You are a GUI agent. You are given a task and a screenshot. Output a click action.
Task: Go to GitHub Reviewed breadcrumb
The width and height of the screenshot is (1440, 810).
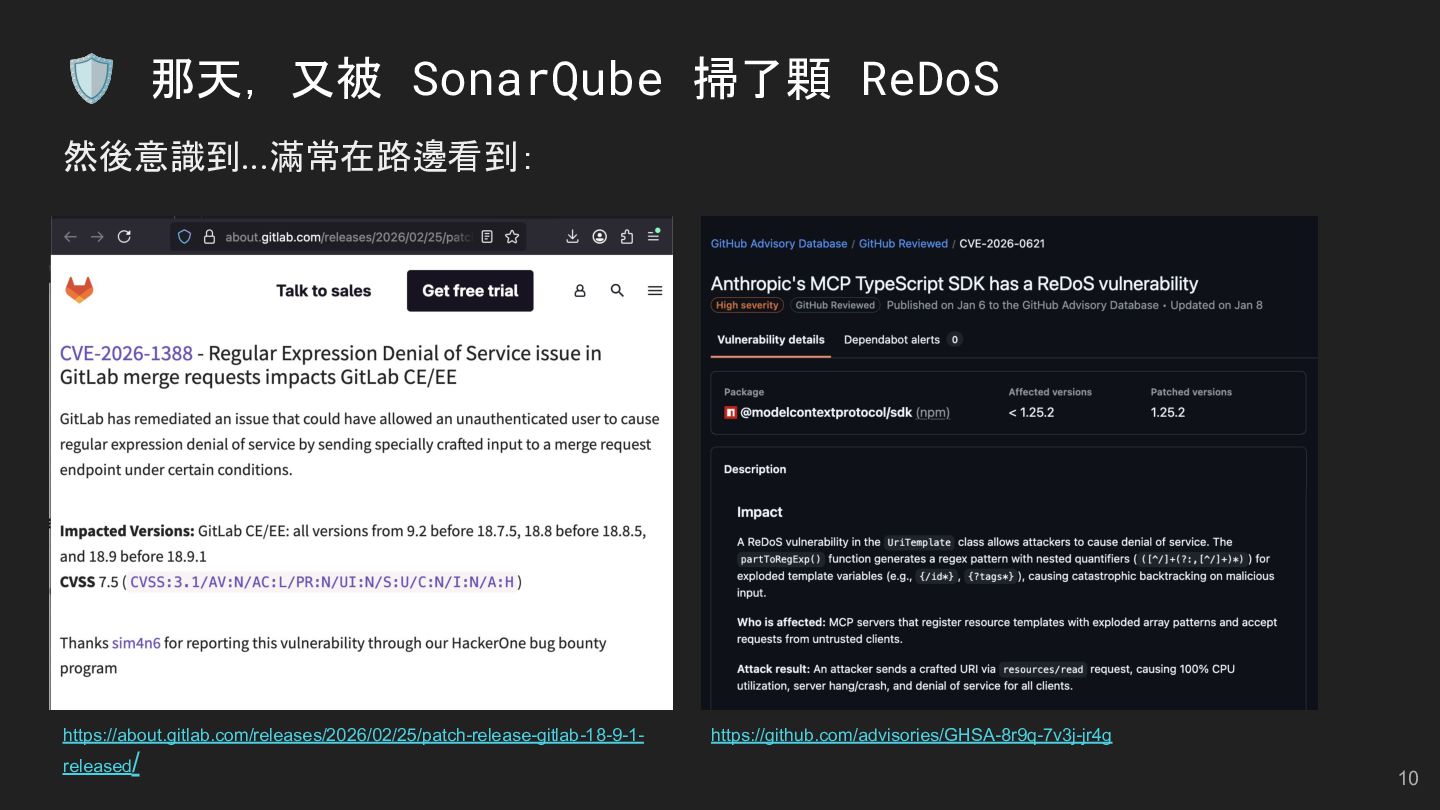[903, 243]
